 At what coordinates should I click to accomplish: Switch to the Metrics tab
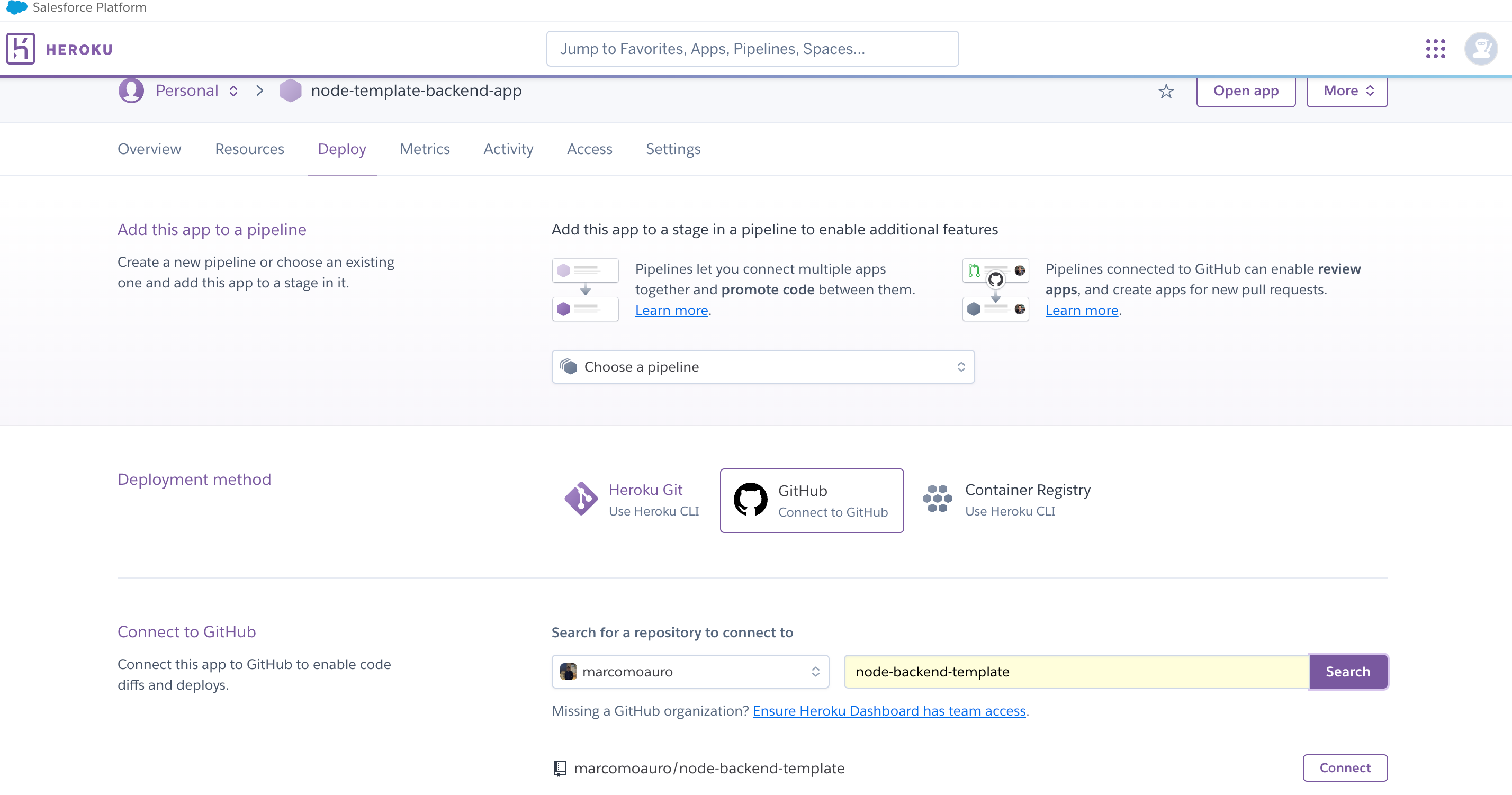tap(425, 150)
